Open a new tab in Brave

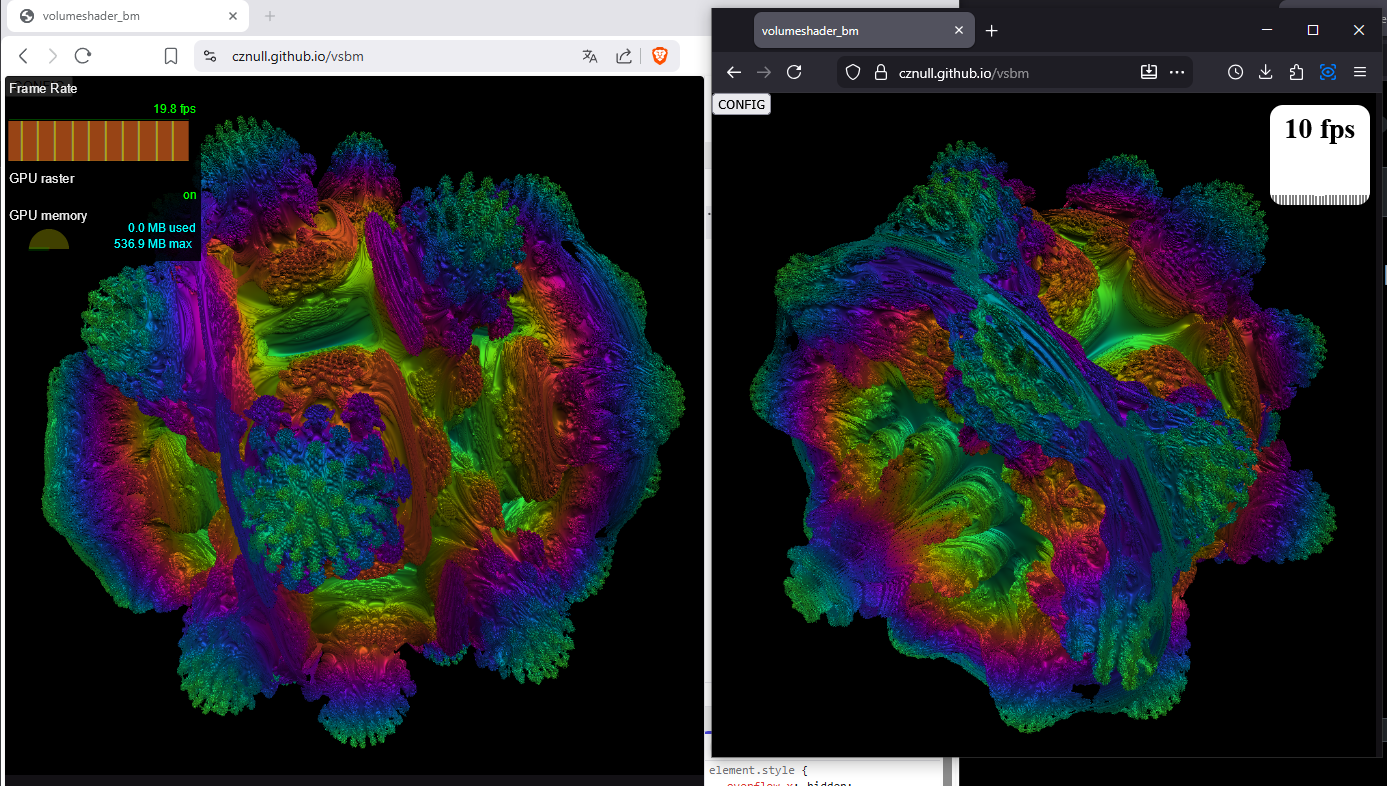pyautogui.click(x=269, y=16)
